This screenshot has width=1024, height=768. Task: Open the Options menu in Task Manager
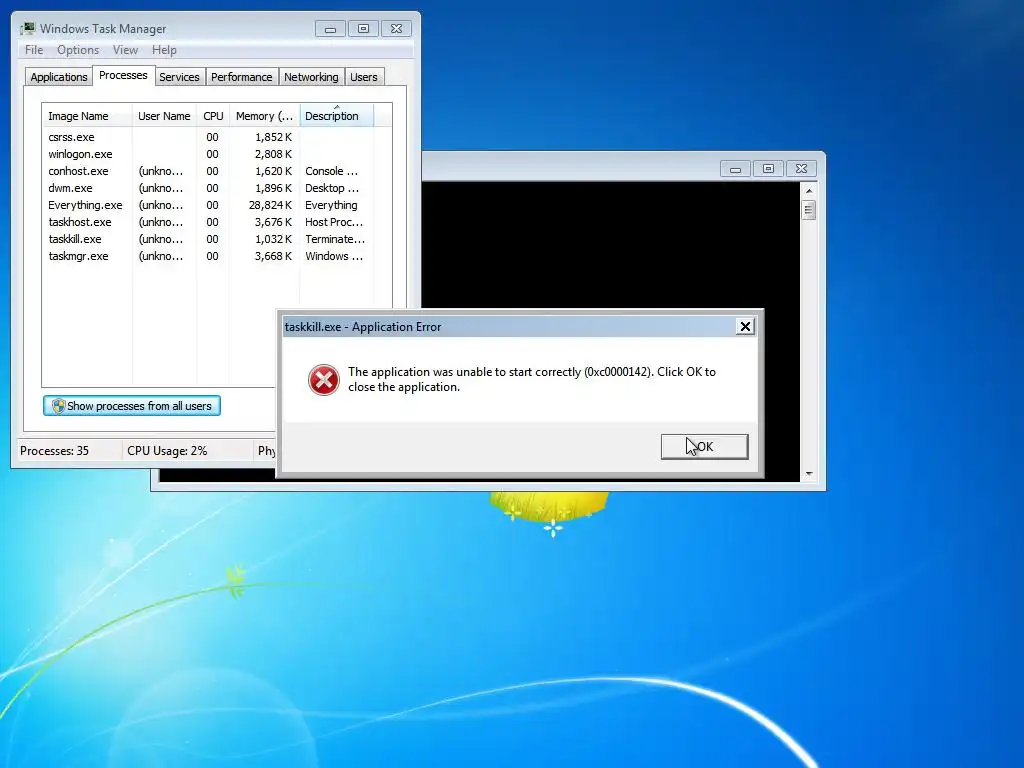[78, 50]
